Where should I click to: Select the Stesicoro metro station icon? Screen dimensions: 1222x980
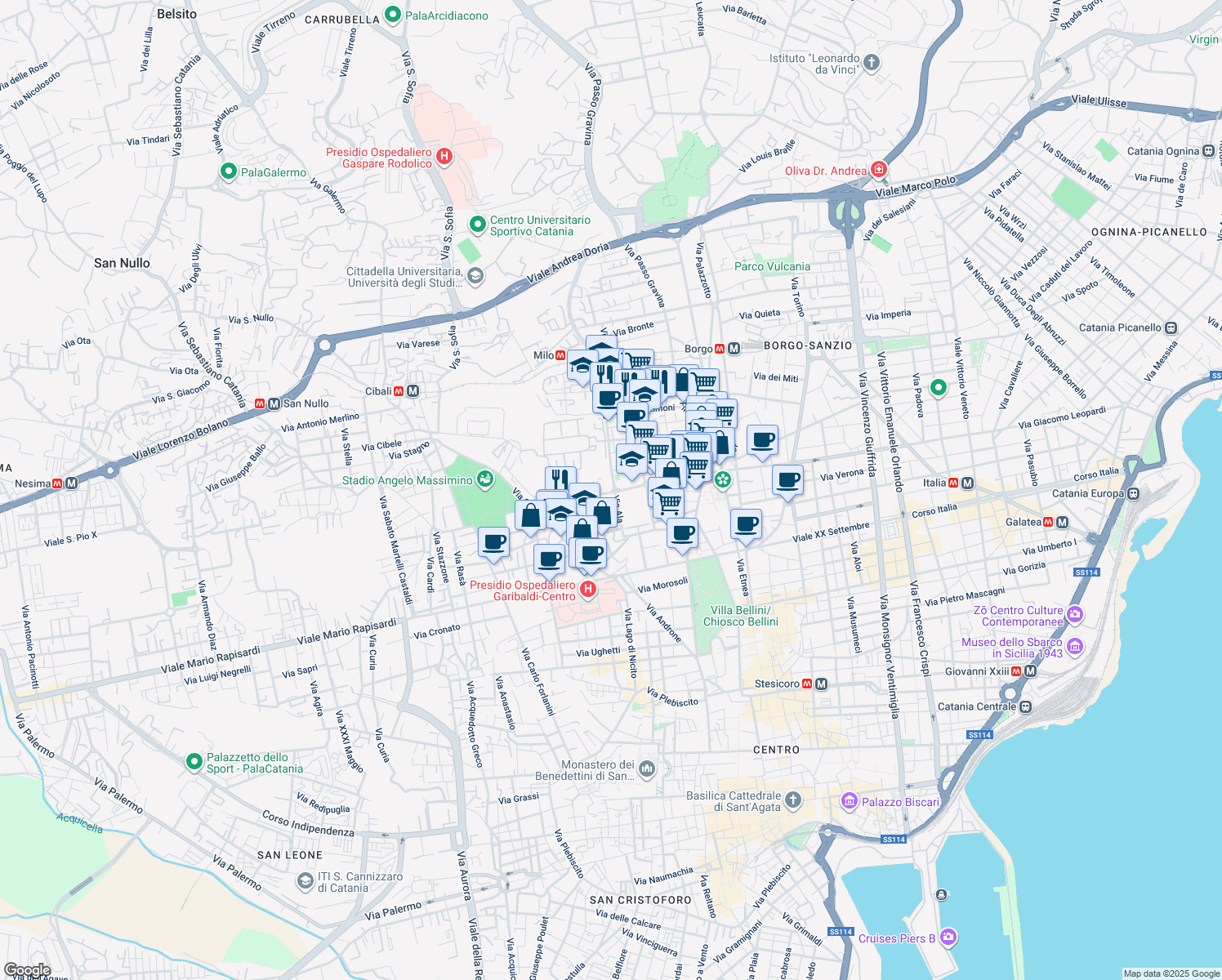tap(822, 684)
